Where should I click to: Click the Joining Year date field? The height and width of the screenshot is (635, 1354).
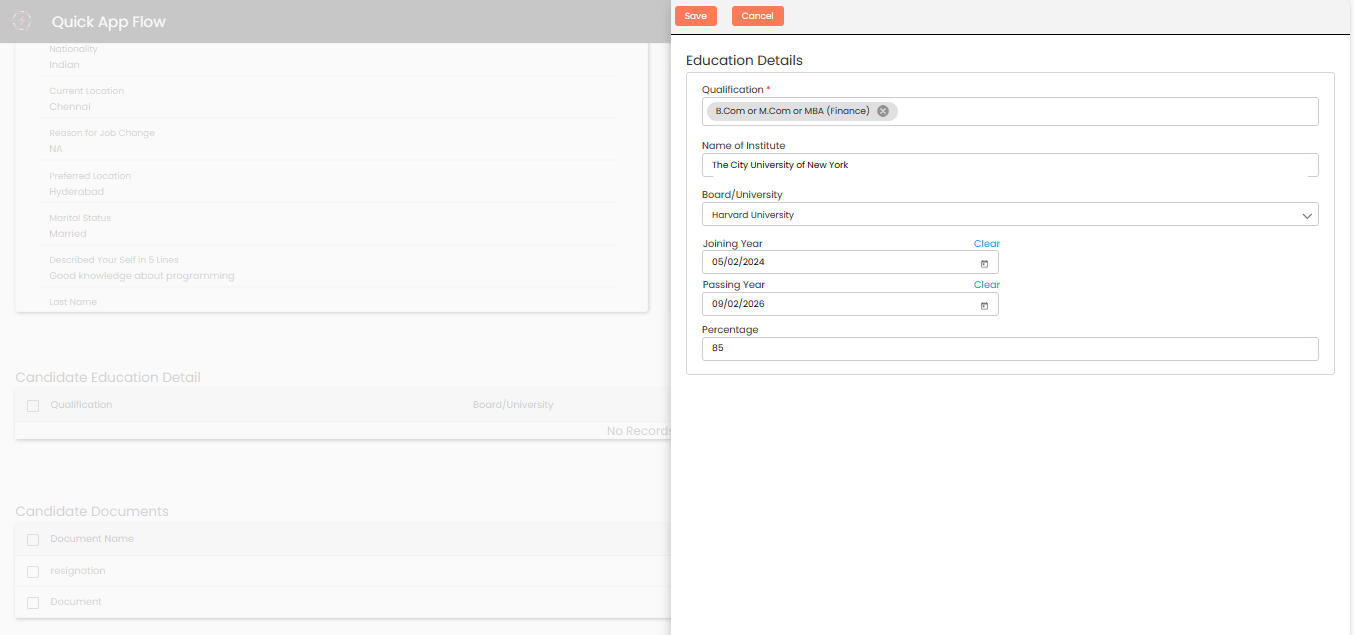(x=840, y=263)
